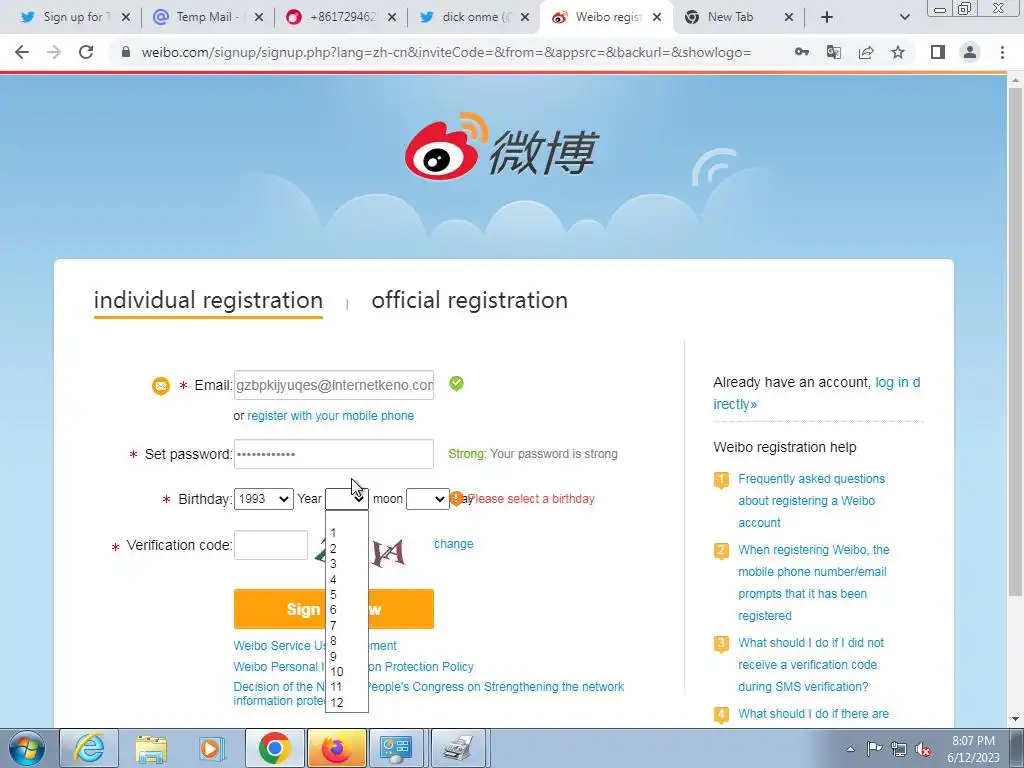Choose month 3 from the list
This screenshot has width=1024, height=768.
347,564
